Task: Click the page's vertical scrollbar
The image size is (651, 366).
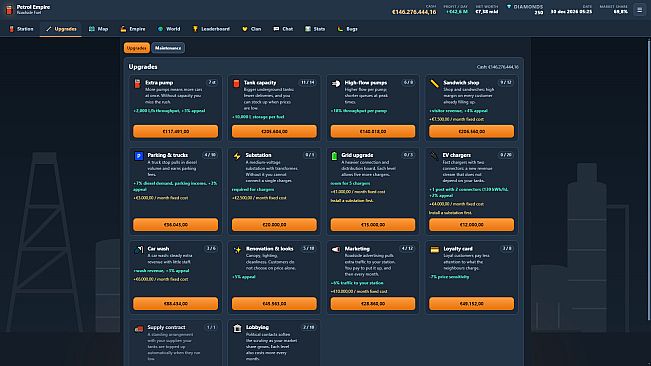Action: pyautogui.click(x=649, y=178)
